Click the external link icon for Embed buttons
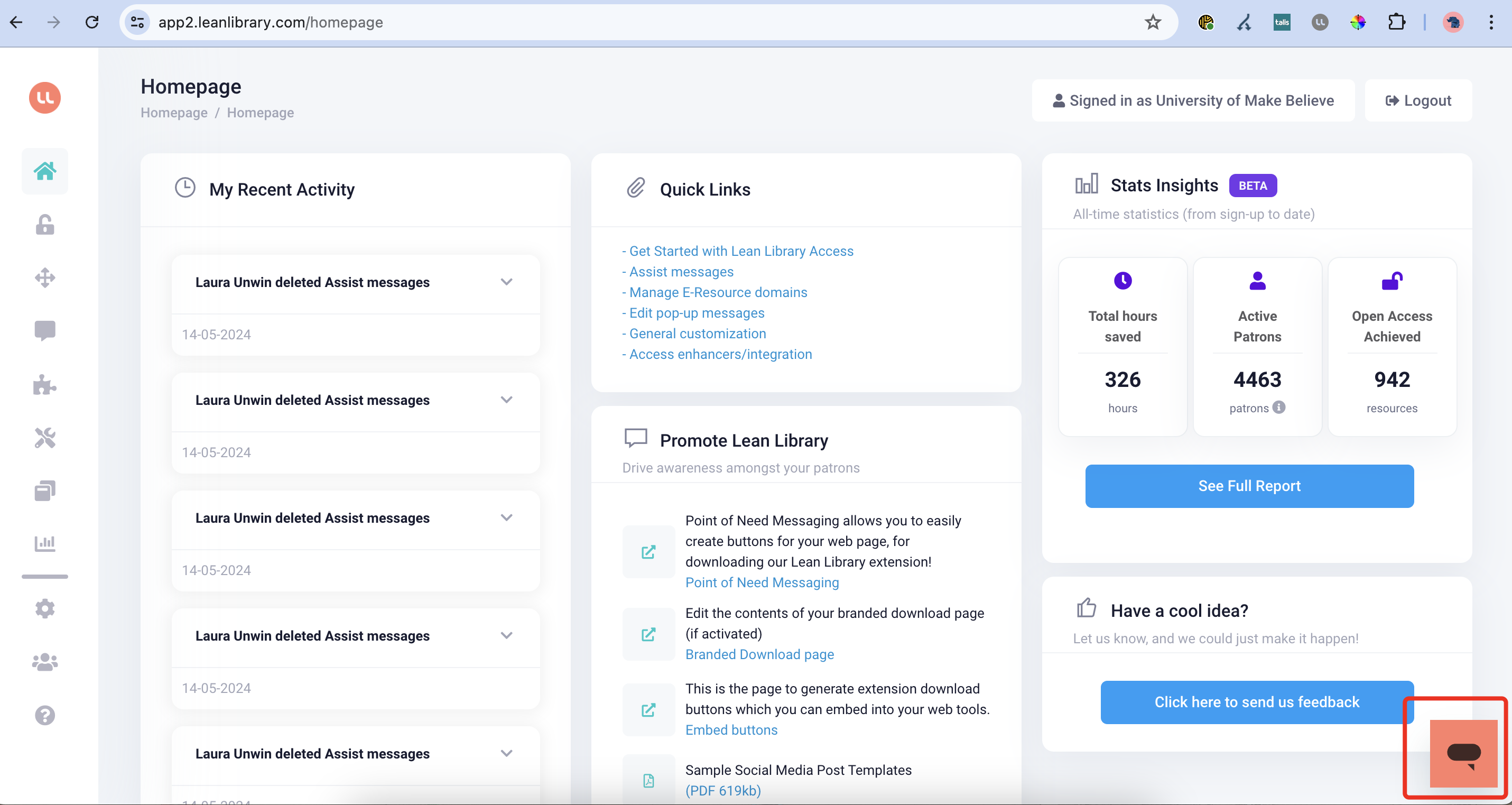 pyautogui.click(x=648, y=710)
